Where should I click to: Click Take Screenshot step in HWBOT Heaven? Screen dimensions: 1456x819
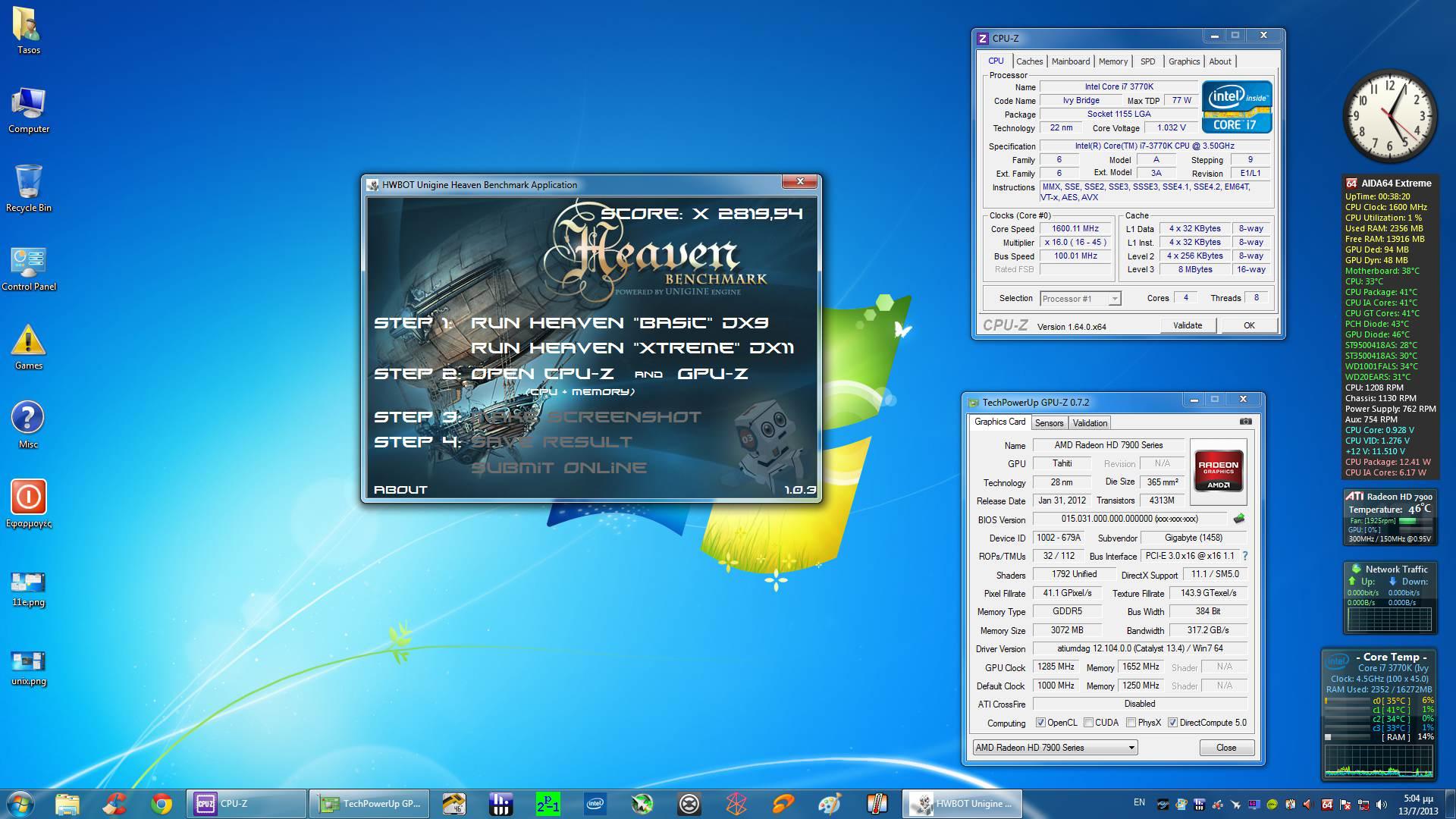coord(586,417)
